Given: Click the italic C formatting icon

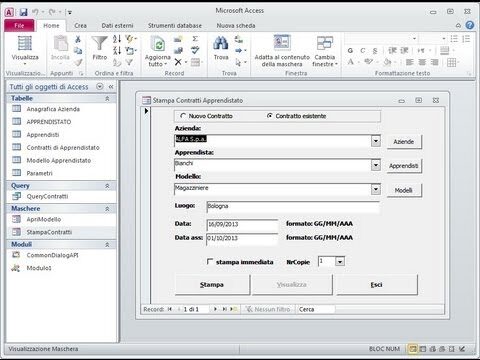Looking at the screenshot, I should click(363, 51).
